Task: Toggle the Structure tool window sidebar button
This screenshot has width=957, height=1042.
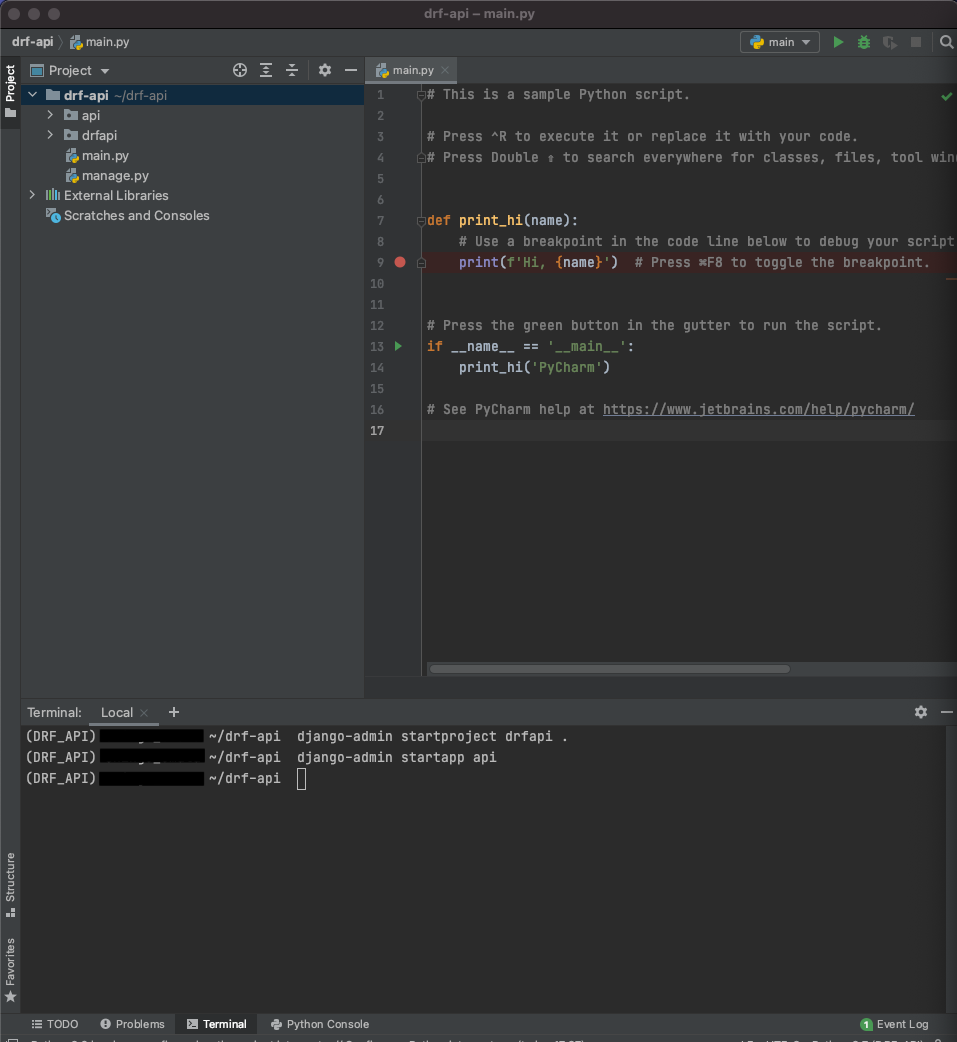Action: (x=10, y=884)
